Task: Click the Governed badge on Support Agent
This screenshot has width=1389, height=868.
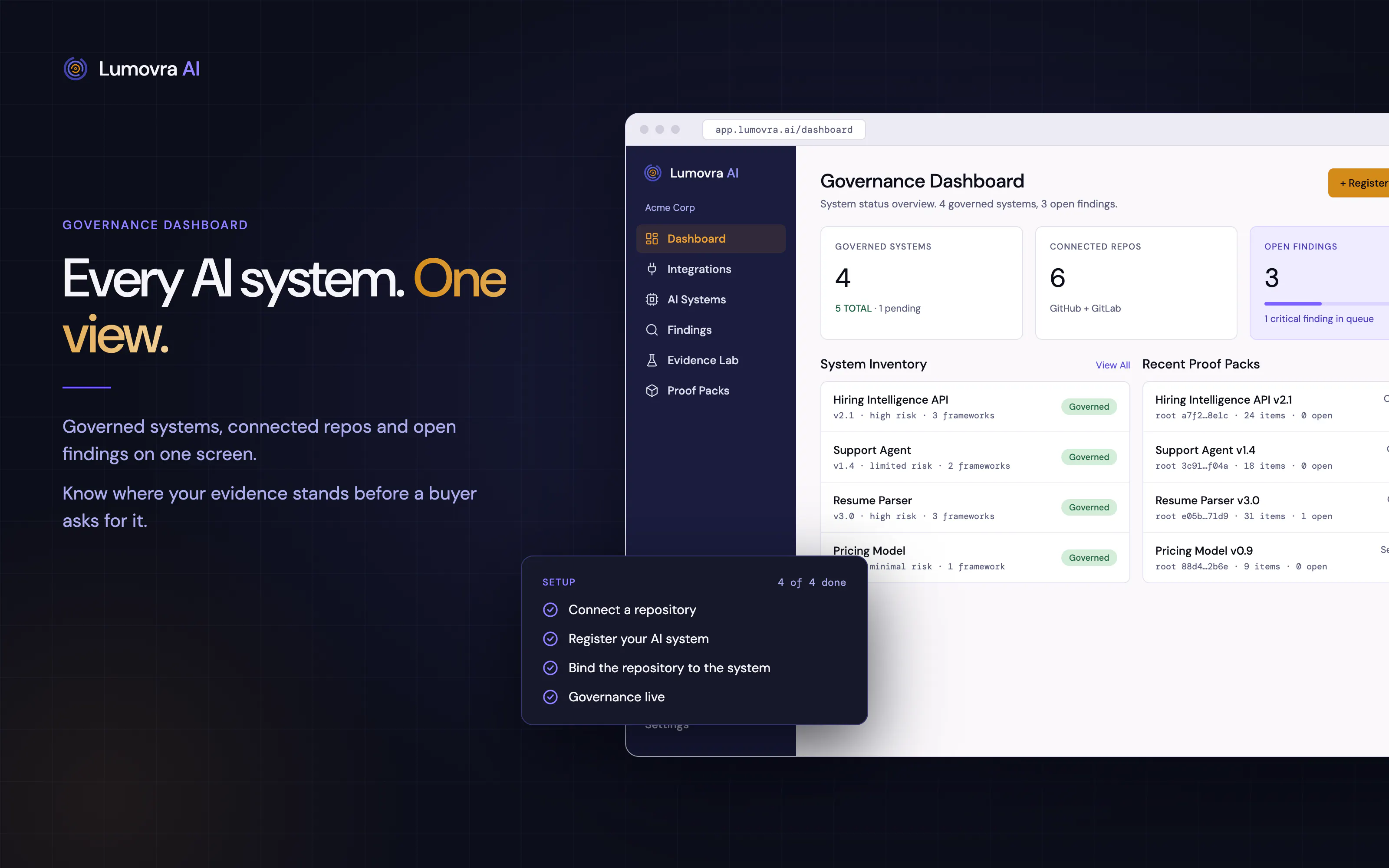Action: point(1089,457)
